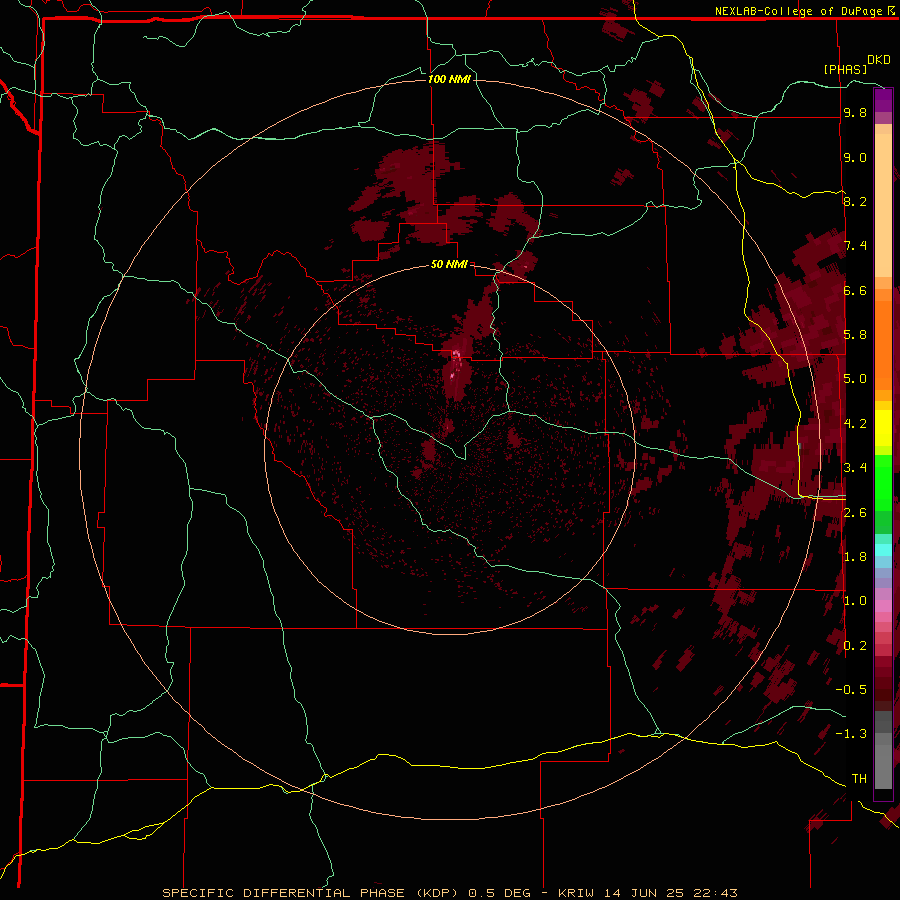
Task: Click the NEXLAB-College of DuPage title text
Action: tap(799, 11)
